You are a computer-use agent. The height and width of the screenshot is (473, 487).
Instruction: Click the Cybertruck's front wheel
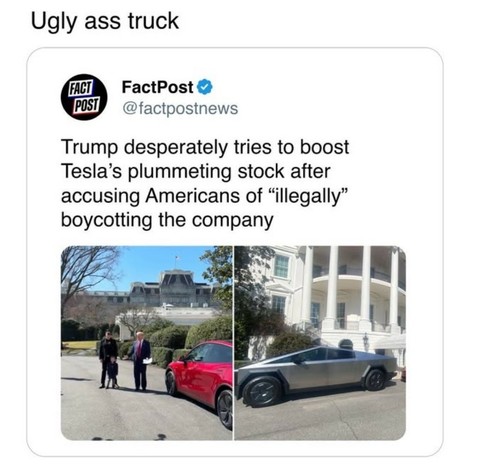click(262, 392)
